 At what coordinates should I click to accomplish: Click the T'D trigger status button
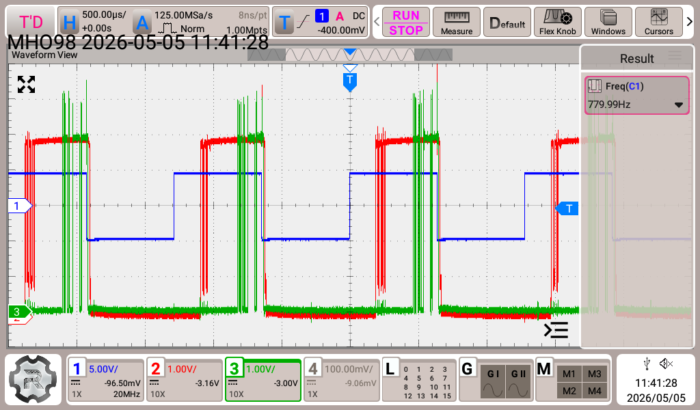coord(31,22)
